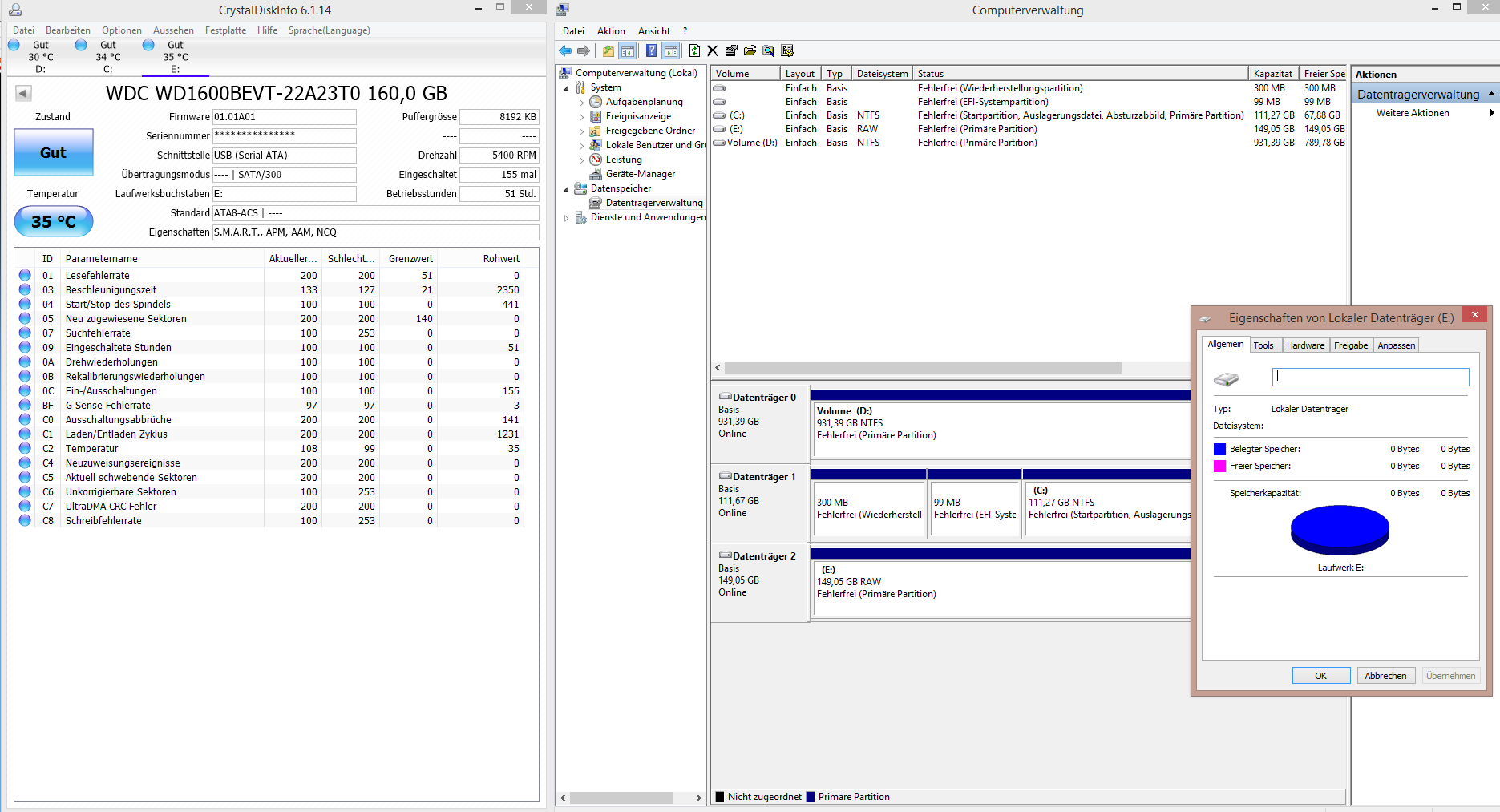
Task: Switch to the Hardware tab in Eigenschaften
Action: pyautogui.click(x=1305, y=345)
